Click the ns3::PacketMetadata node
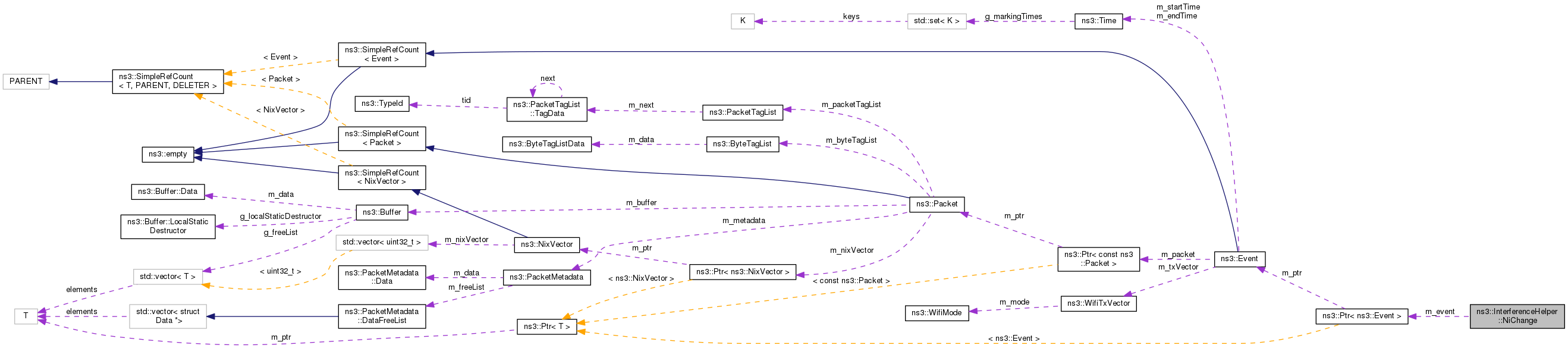 pyautogui.click(x=546, y=277)
